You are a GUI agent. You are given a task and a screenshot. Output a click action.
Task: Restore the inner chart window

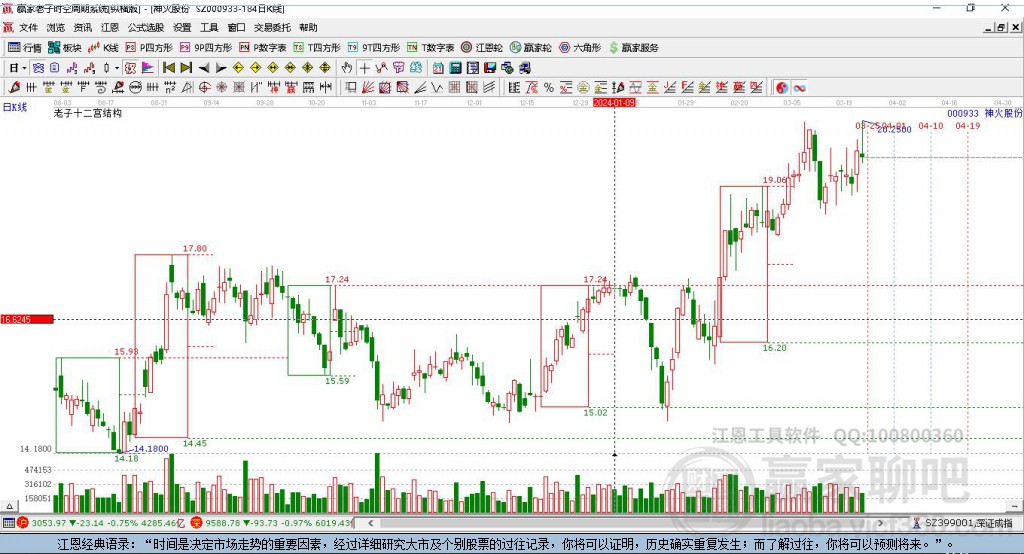coord(1001,27)
